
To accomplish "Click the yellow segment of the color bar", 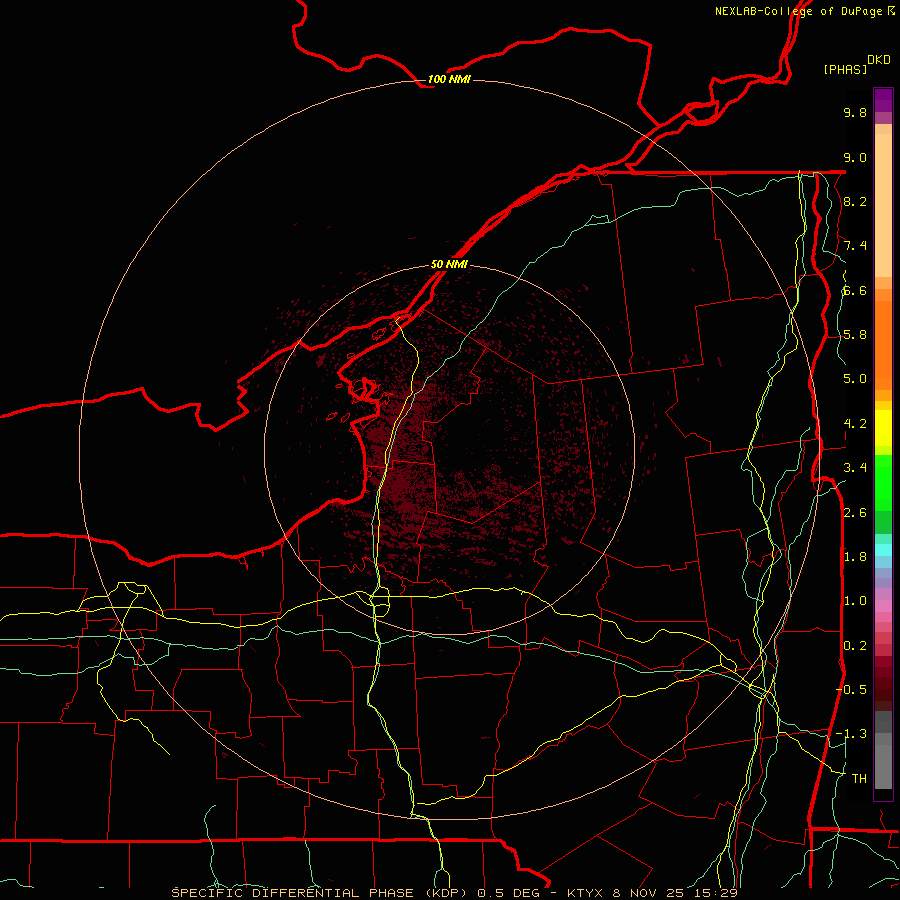I will 883,427.
